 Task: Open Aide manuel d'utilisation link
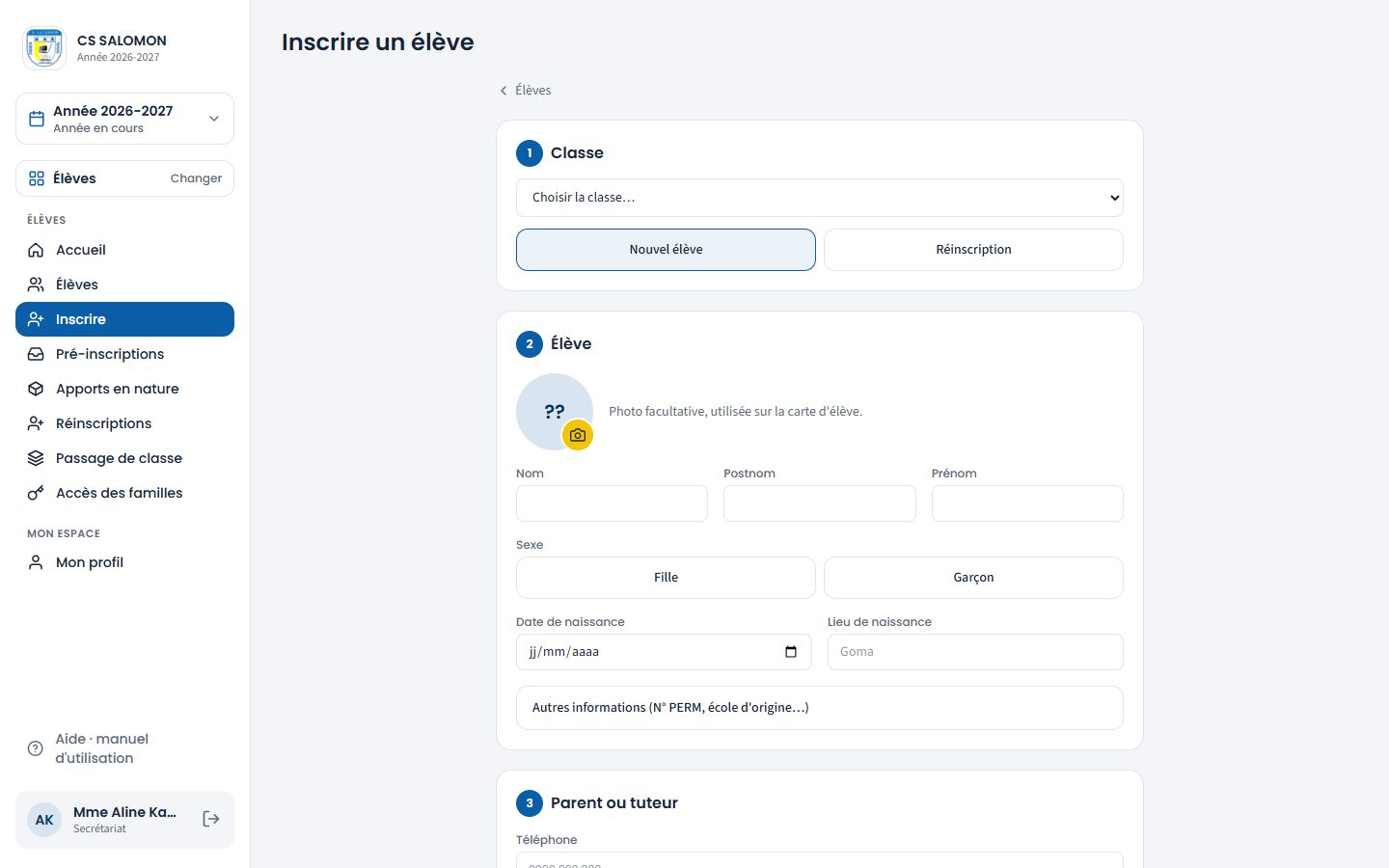(124, 748)
